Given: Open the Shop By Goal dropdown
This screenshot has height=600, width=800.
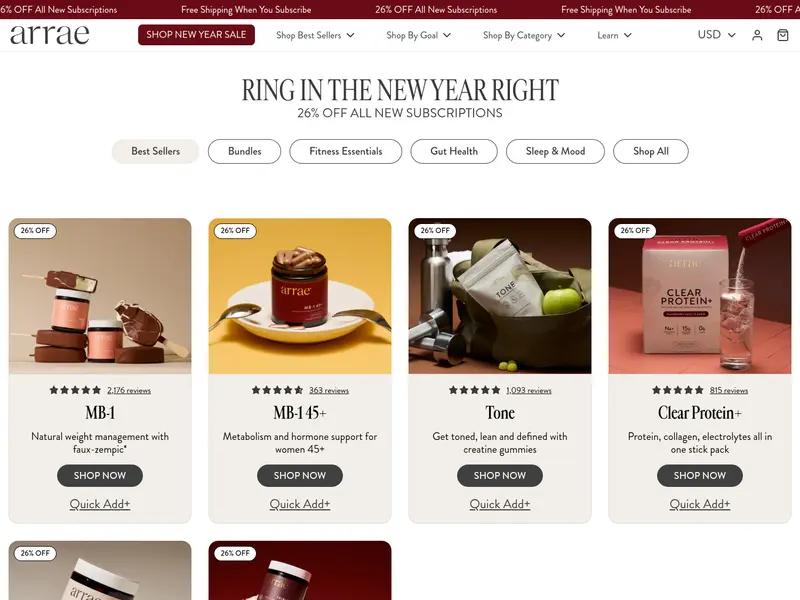Looking at the screenshot, I should (x=418, y=35).
